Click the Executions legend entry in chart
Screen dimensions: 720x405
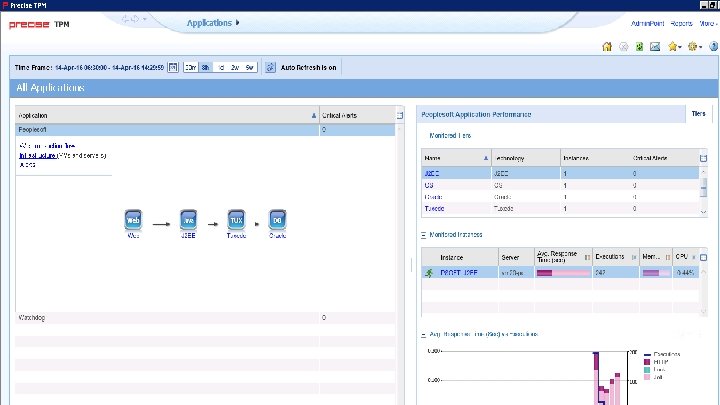pyautogui.click(x=662, y=354)
